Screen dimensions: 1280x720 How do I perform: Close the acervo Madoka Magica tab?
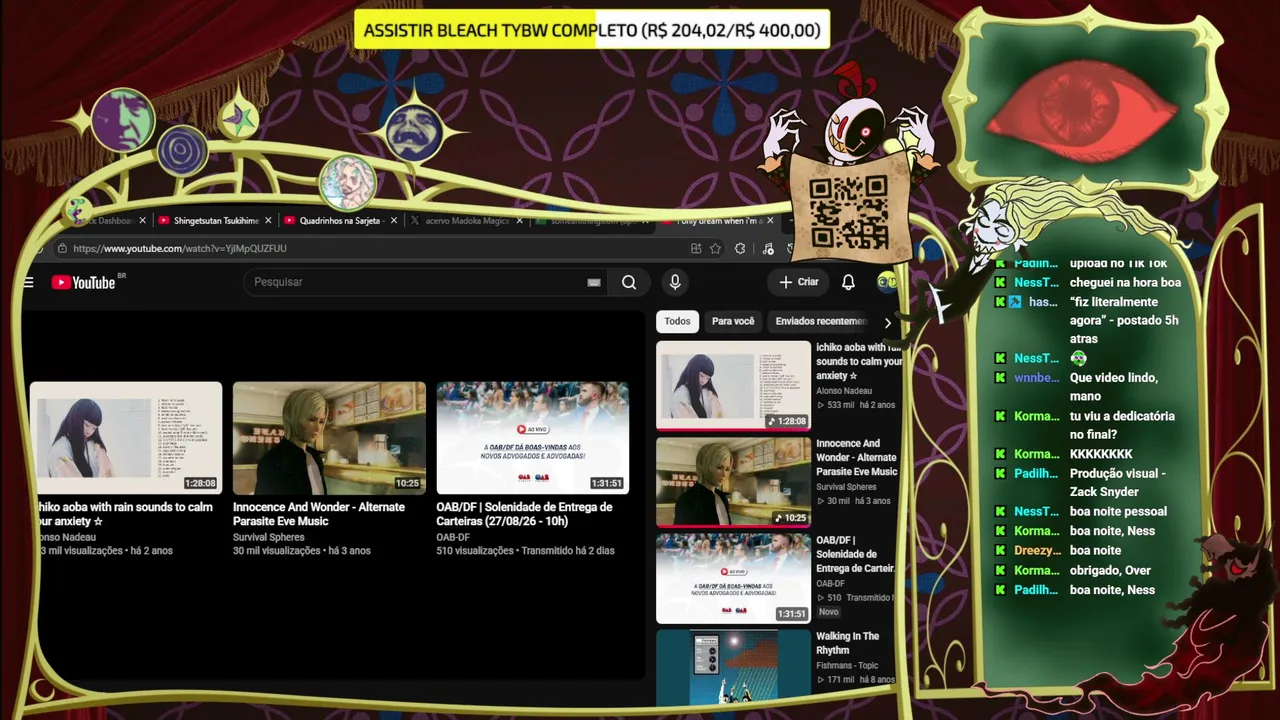pyautogui.click(x=520, y=221)
